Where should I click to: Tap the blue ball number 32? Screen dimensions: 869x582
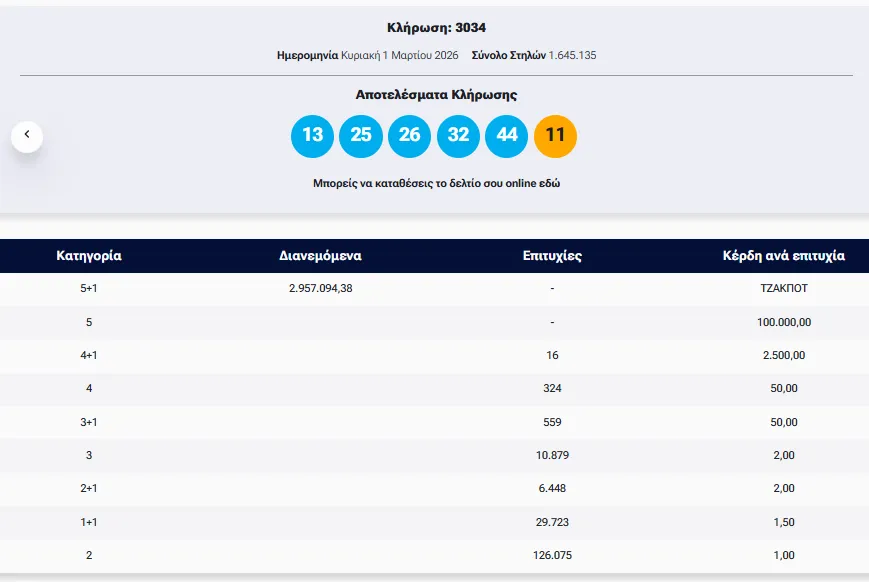[x=458, y=136]
